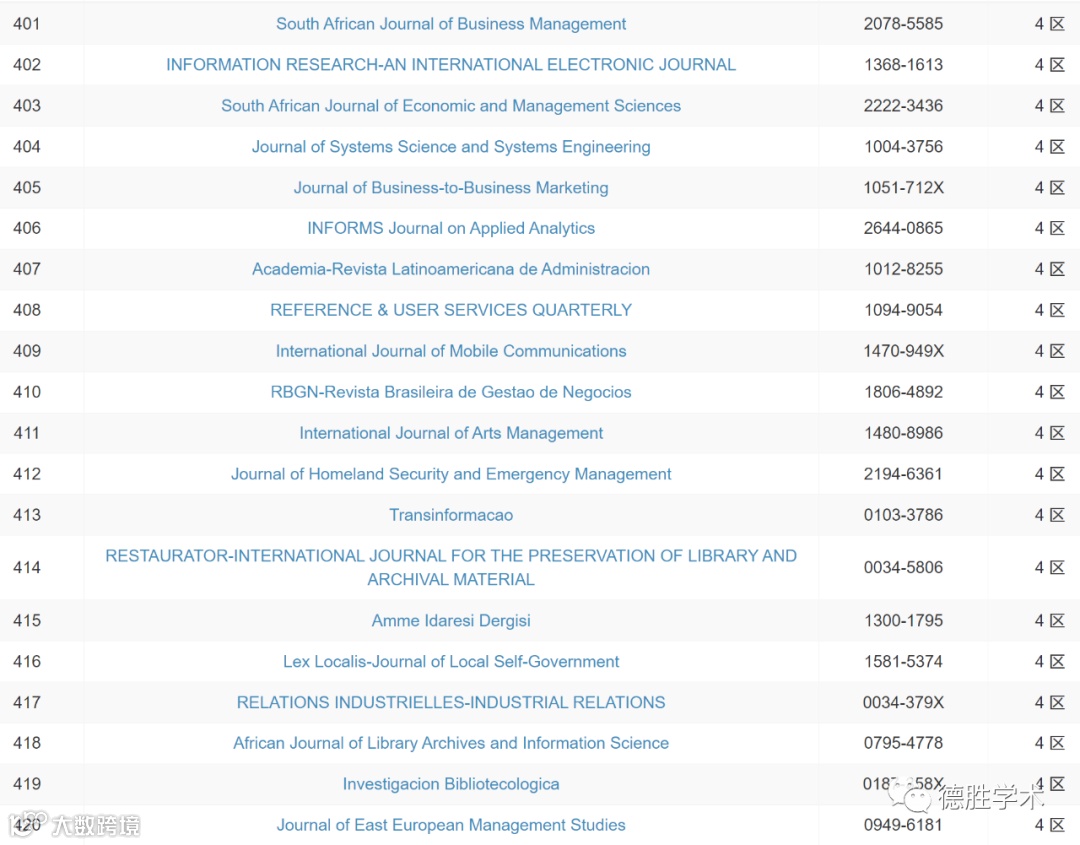Click row number 408

coord(27,310)
